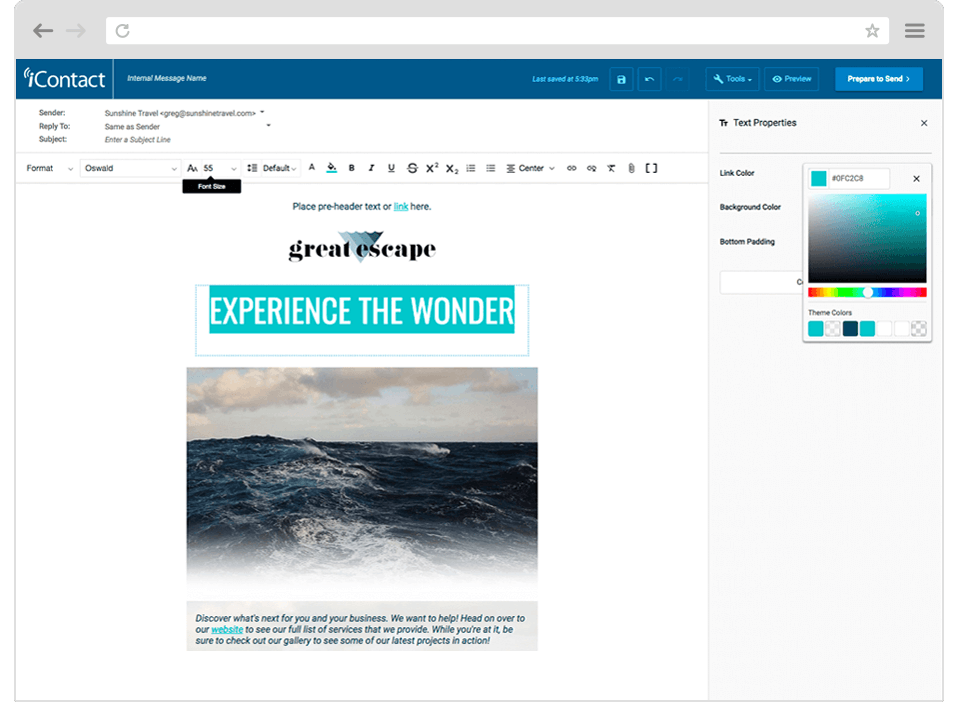This screenshot has width=960, height=702.
Task: Click the save icon in header
Action: coord(621,79)
